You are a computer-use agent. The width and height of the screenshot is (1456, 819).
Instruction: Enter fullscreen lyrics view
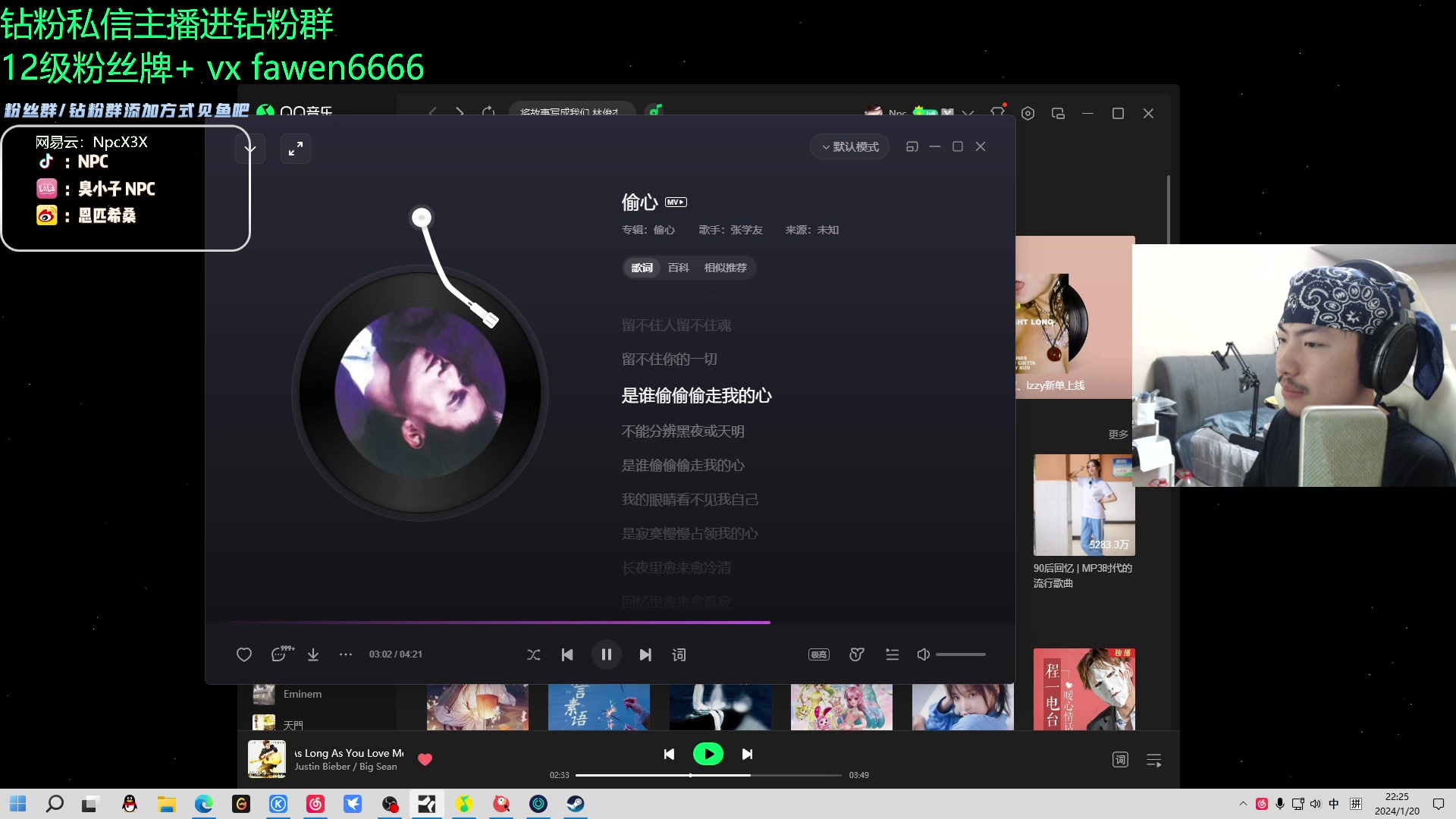click(x=296, y=149)
